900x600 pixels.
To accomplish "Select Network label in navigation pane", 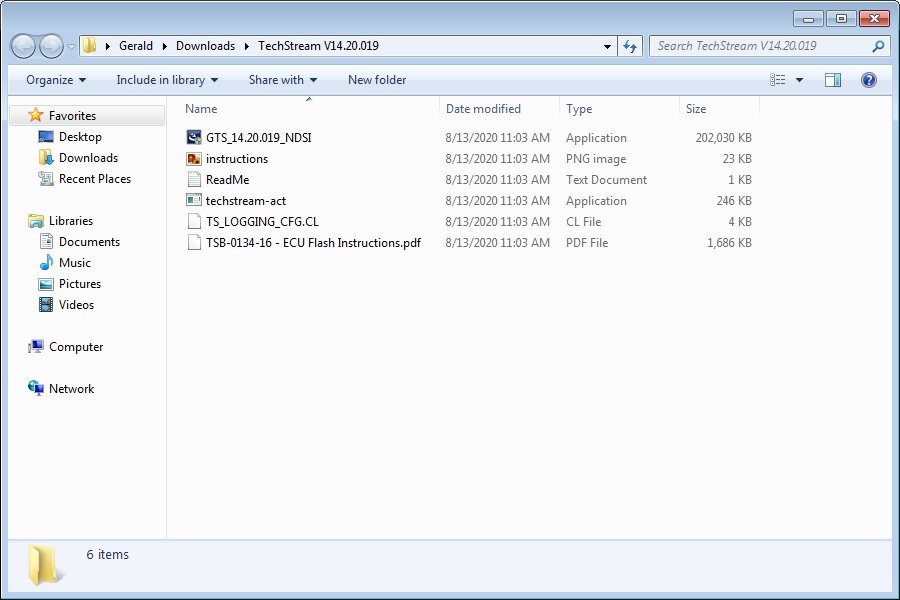I will click(71, 389).
